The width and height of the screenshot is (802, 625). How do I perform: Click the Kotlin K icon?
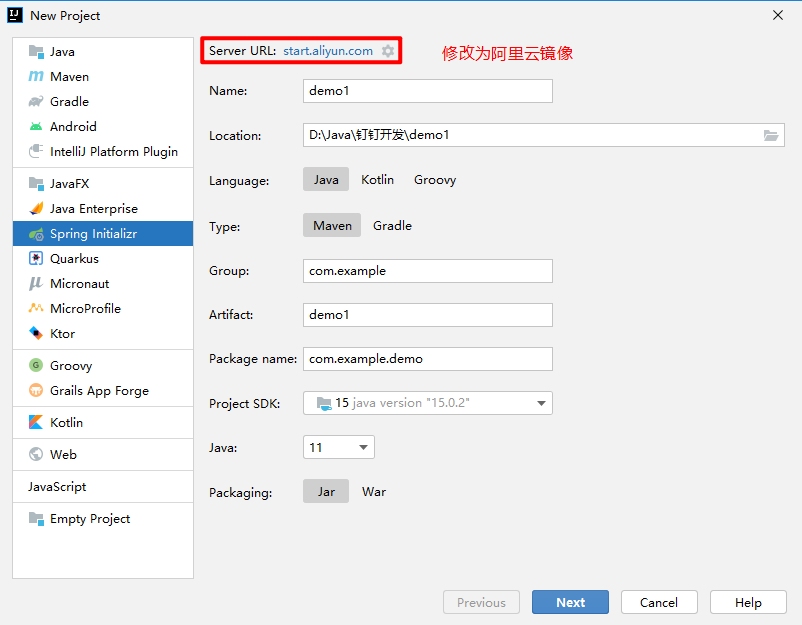point(36,422)
